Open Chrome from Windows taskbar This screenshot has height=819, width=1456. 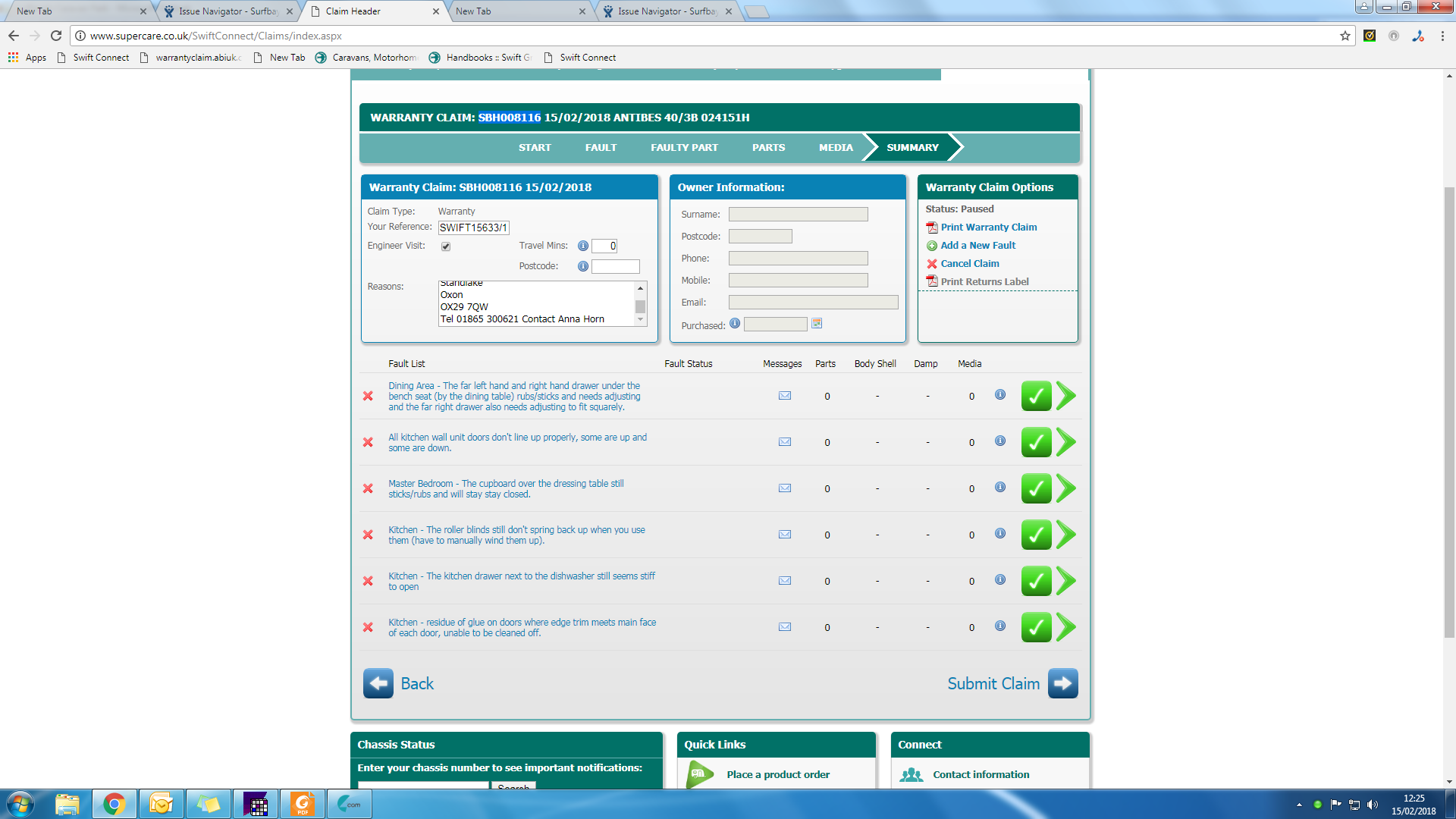115,804
